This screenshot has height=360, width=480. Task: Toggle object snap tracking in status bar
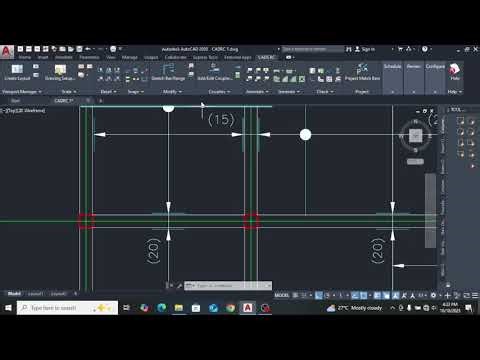click(x=355, y=295)
